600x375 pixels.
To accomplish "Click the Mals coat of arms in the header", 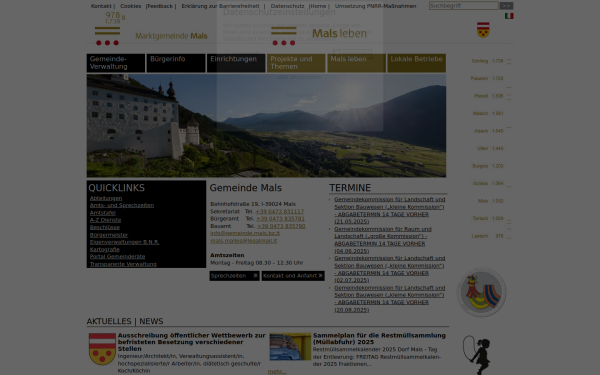I will (483, 30).
